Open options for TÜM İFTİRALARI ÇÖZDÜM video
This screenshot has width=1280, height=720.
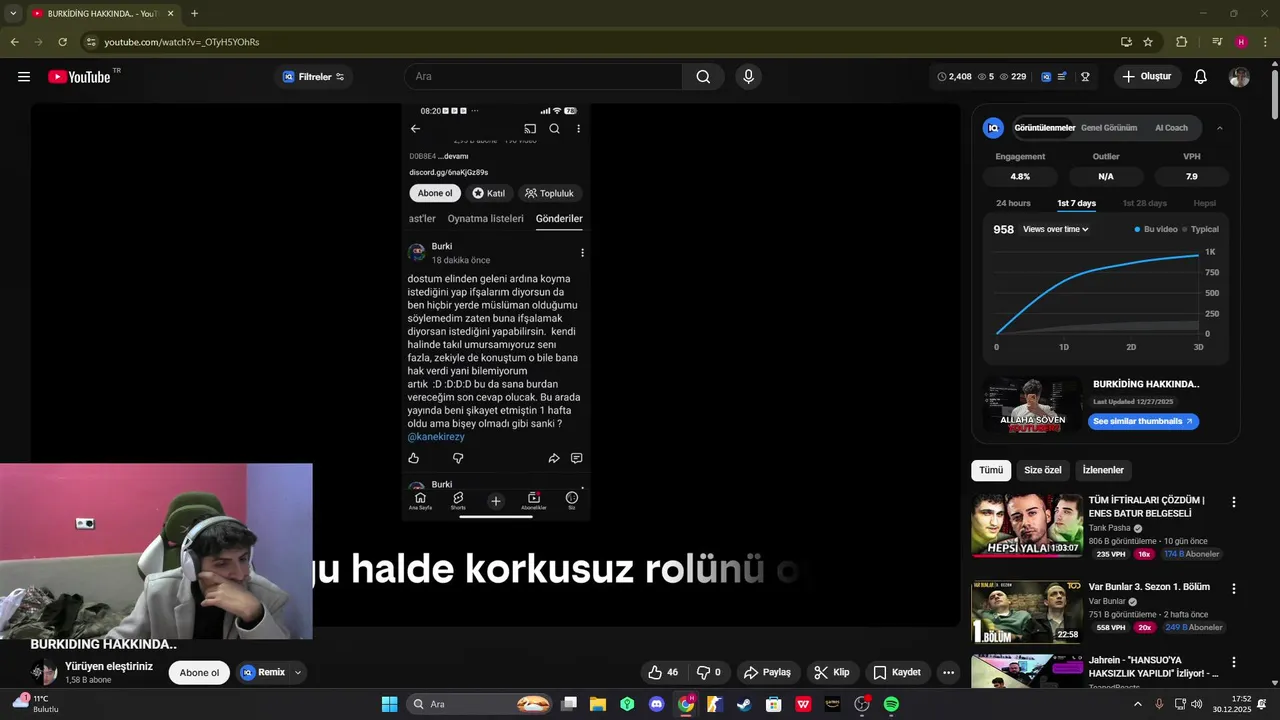(1233, 502)
